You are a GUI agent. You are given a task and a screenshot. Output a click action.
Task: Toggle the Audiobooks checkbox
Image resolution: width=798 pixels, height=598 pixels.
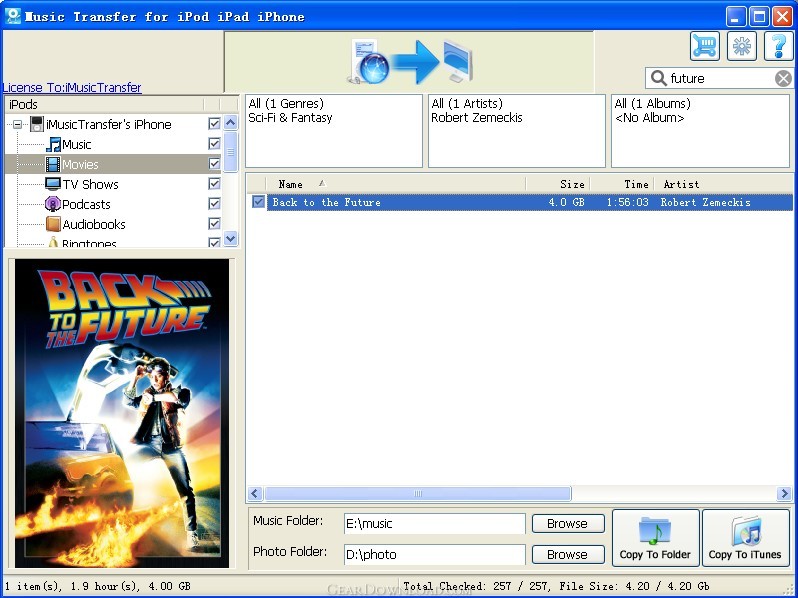[x=214, y=224]
